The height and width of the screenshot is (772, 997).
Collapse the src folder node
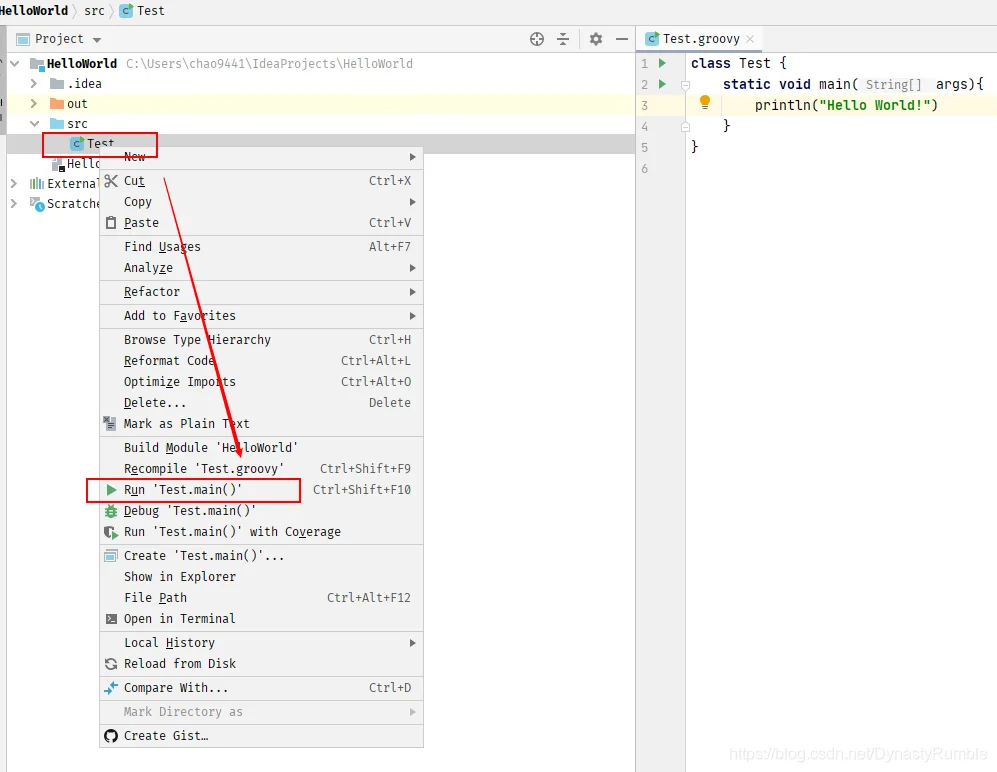tap(34, 123)
